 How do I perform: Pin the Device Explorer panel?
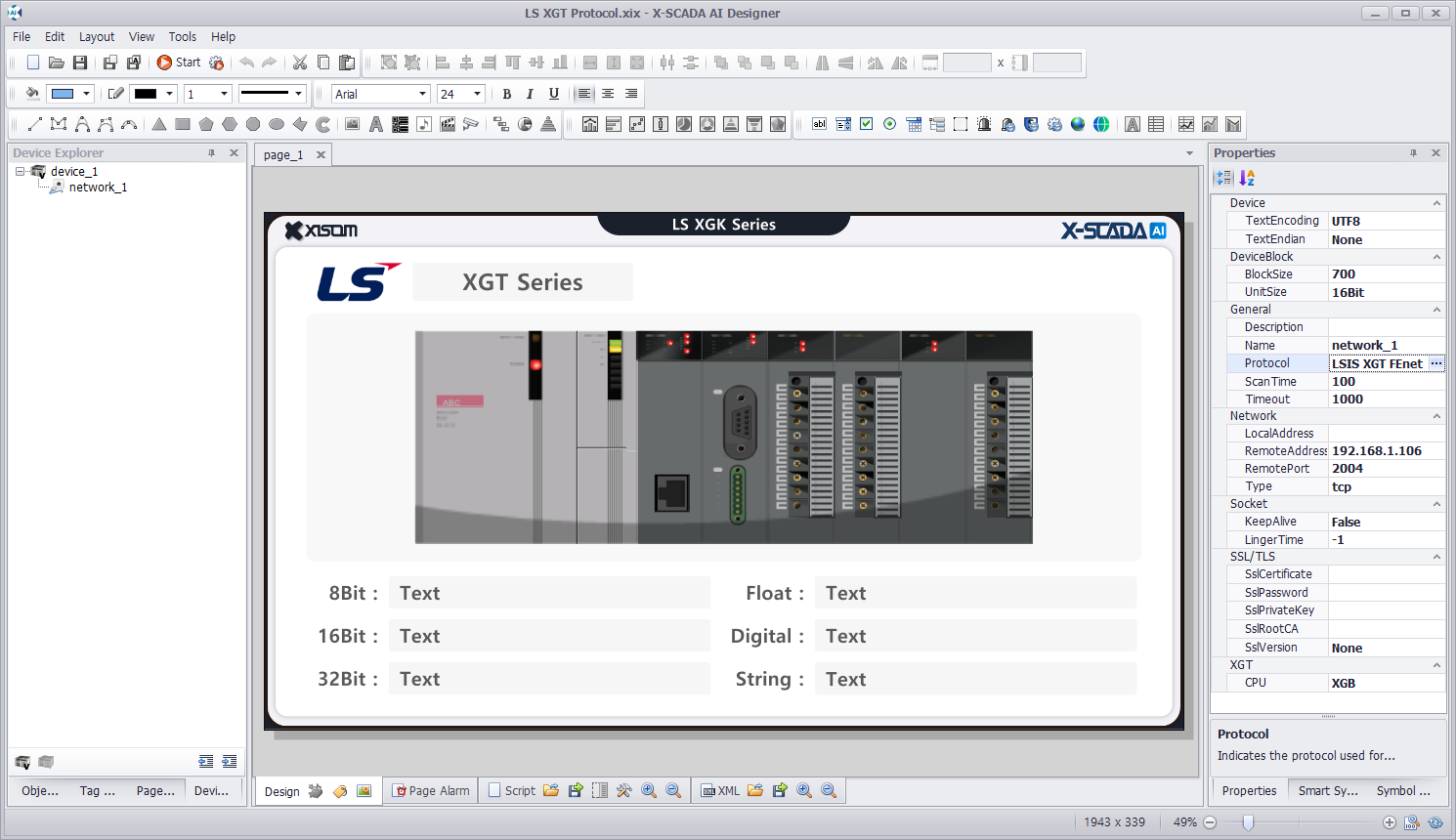click(x=211, y=153)
